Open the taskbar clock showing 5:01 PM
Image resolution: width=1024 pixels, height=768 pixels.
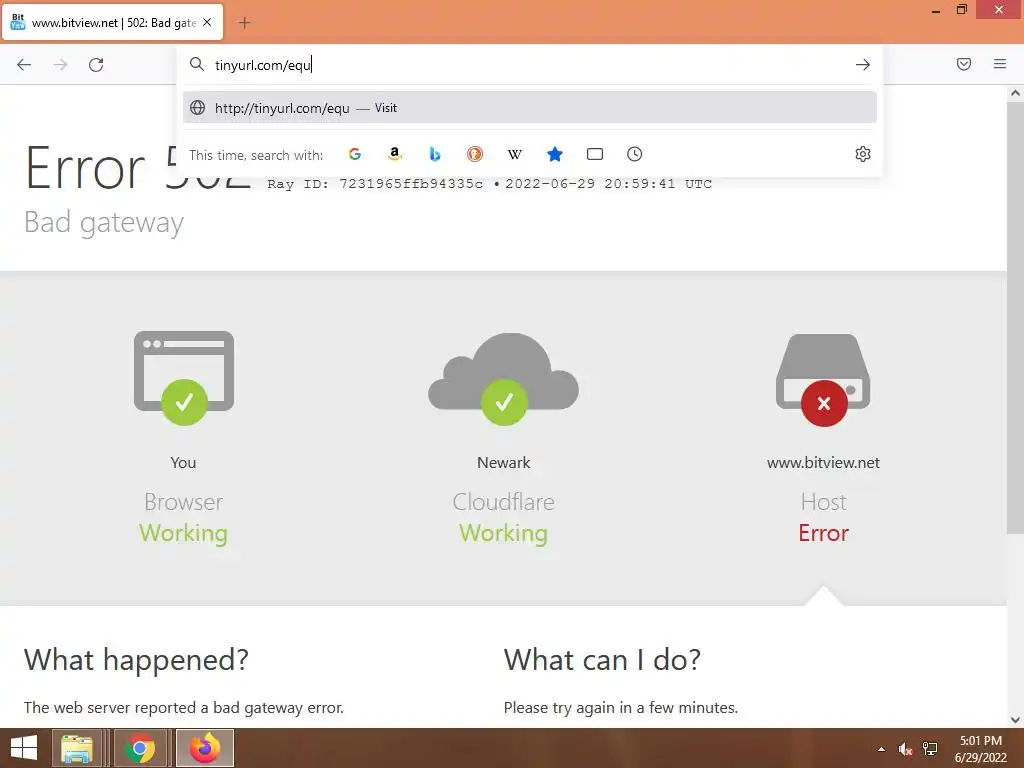click(980, 749)
